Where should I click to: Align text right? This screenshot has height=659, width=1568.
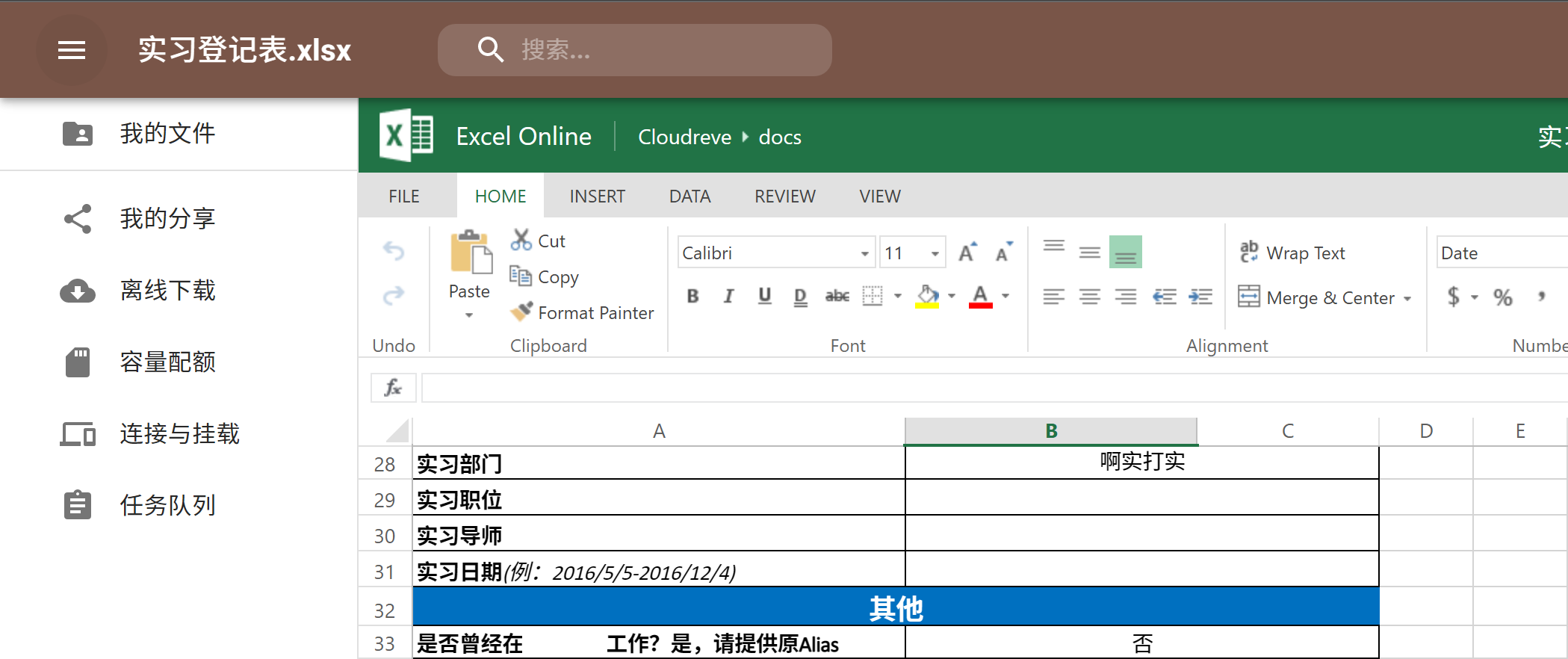click(1126, 297)
